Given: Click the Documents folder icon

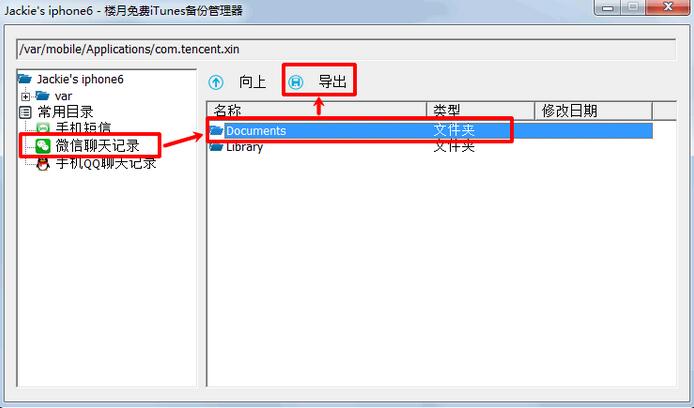Looking at the screenshot, I should (216, 130).
